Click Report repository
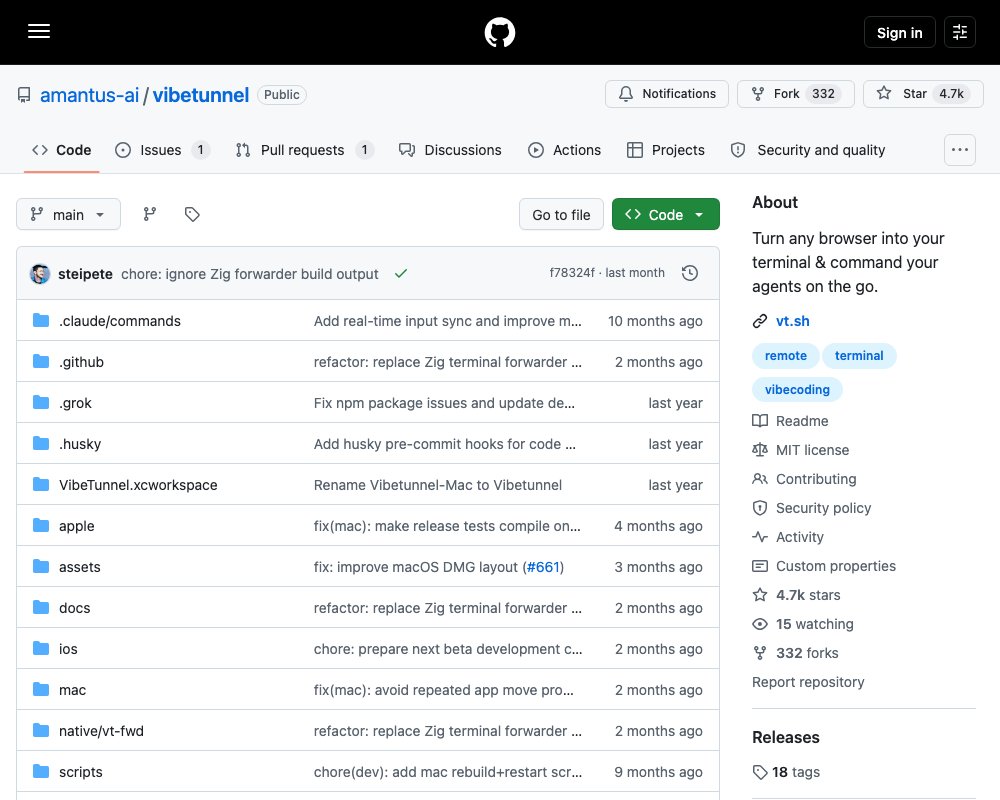The height and width of the screenshot is (800, 1000). tap(808, 682)
